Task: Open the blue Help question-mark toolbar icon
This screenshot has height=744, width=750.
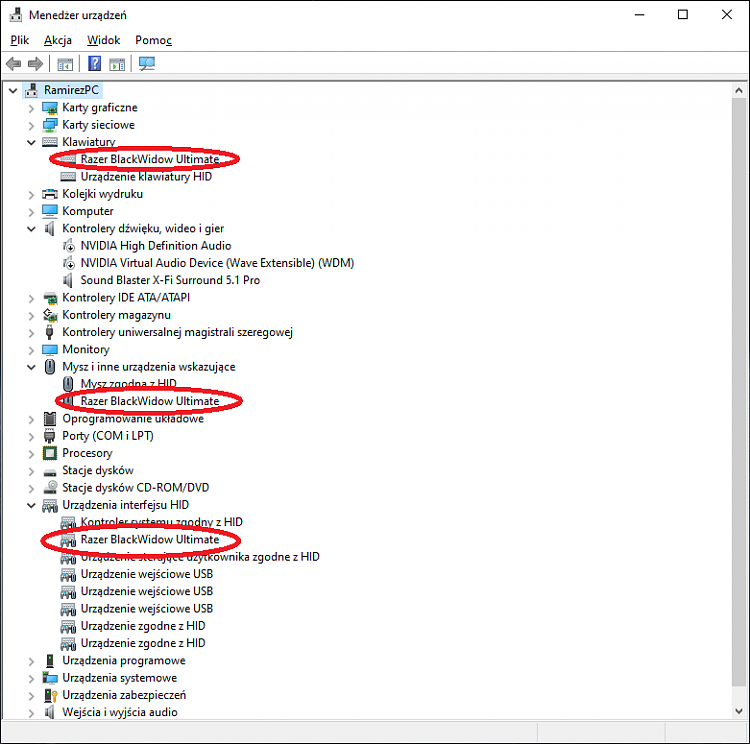Action: click(x=94, y=63)
